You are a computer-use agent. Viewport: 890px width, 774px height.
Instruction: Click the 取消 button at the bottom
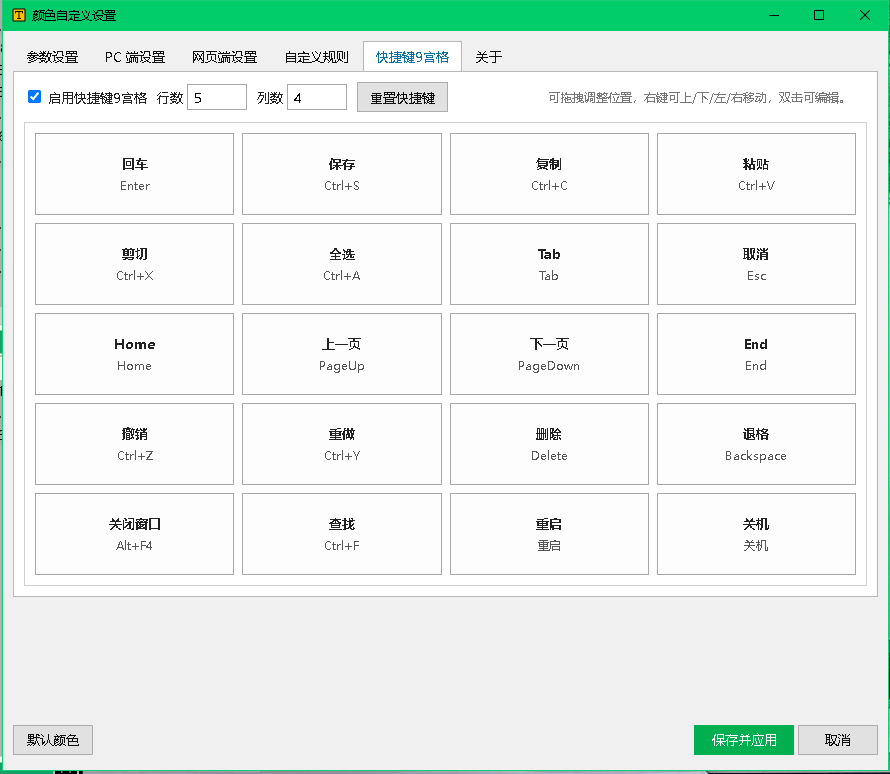pos(838,740)
